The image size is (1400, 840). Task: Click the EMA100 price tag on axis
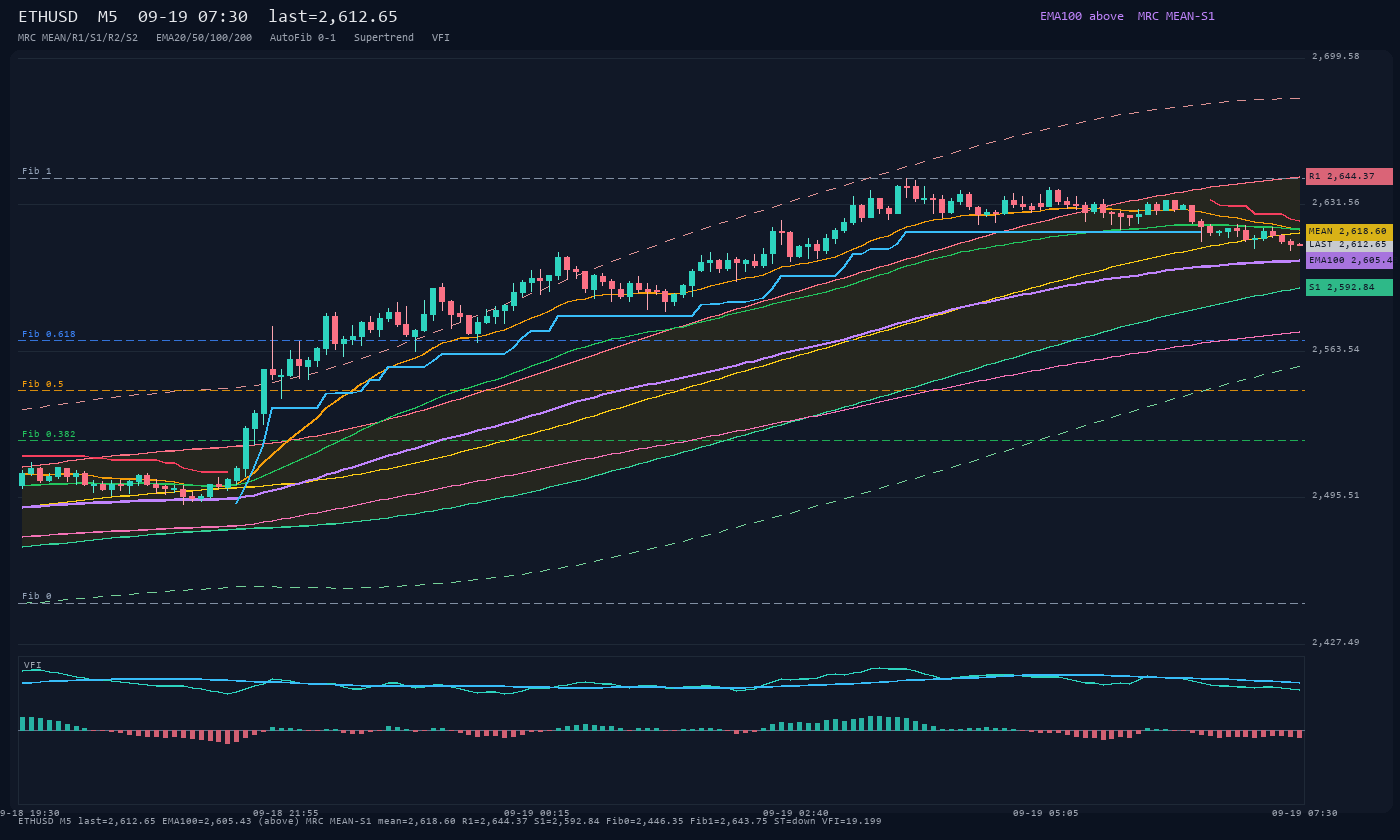coord(1349,260)
